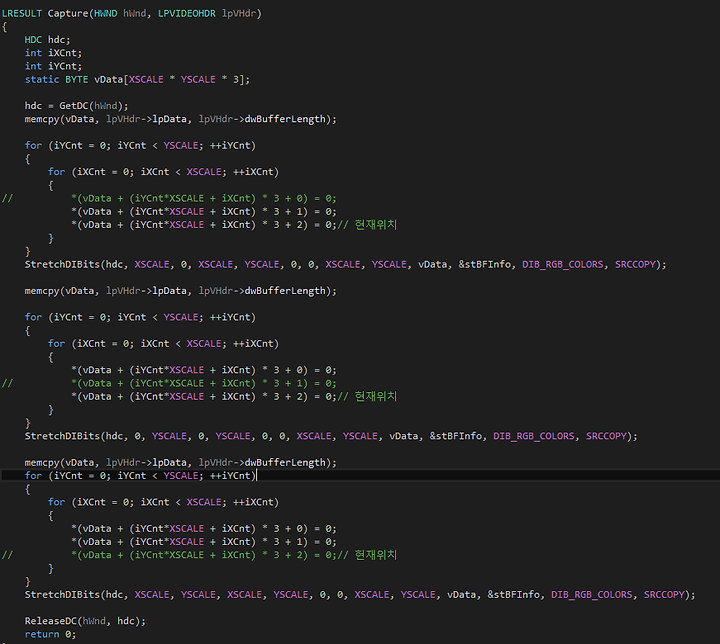Click the "ReleaseDC(hWnd, hdc);" line
The height and width of the screenshot is (644, 720).
point(85,621)
